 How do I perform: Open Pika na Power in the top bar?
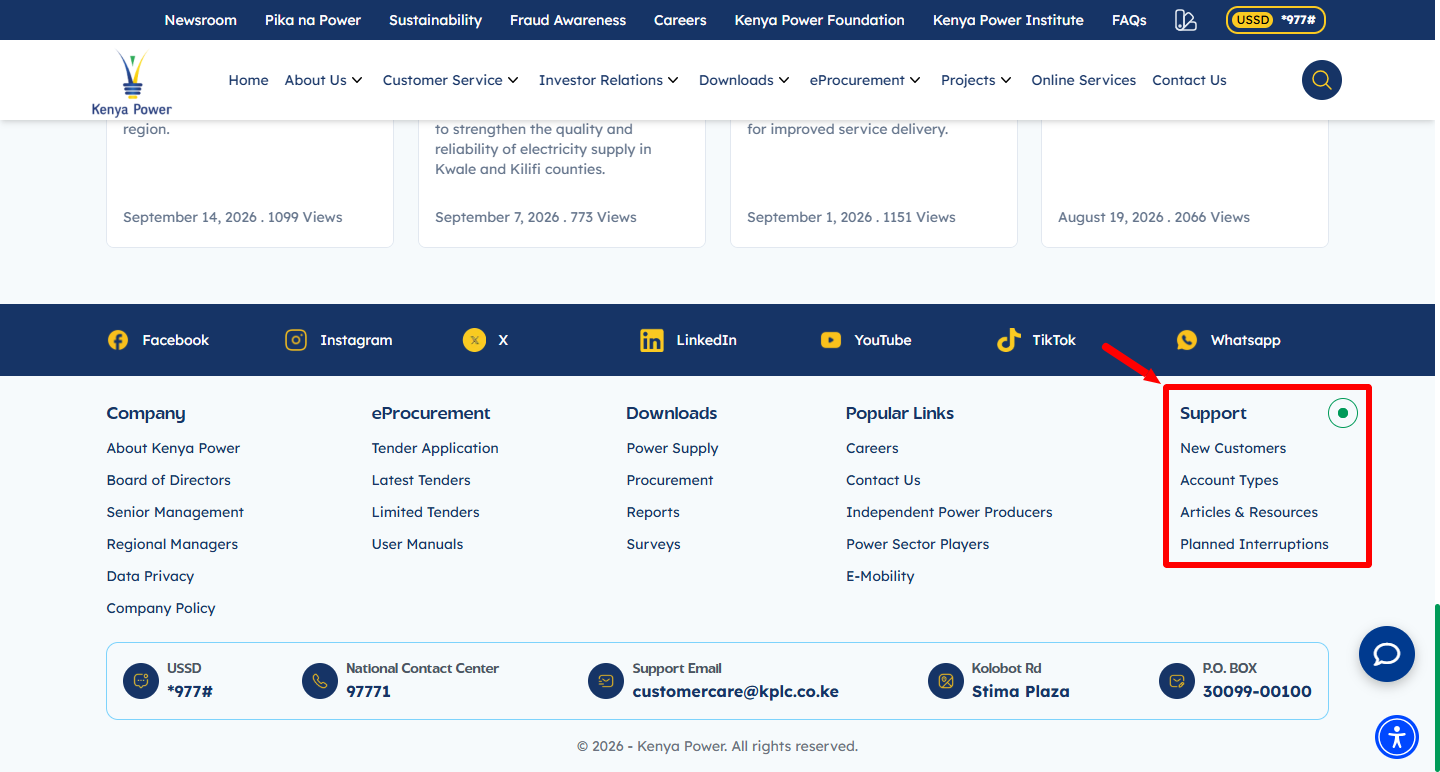coord(313,20)
